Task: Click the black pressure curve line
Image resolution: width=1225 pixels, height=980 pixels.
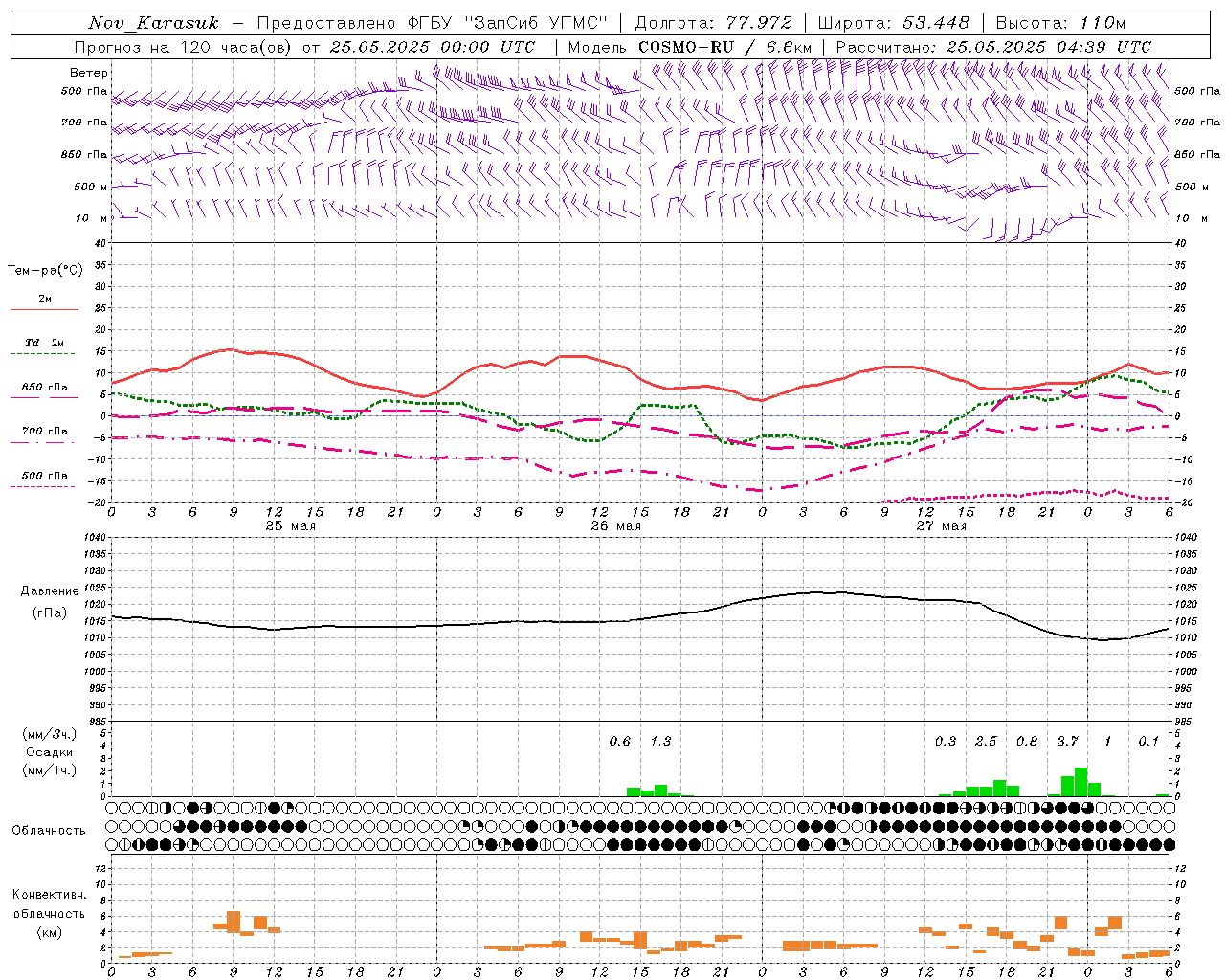Action: click(x=639, y=619)
